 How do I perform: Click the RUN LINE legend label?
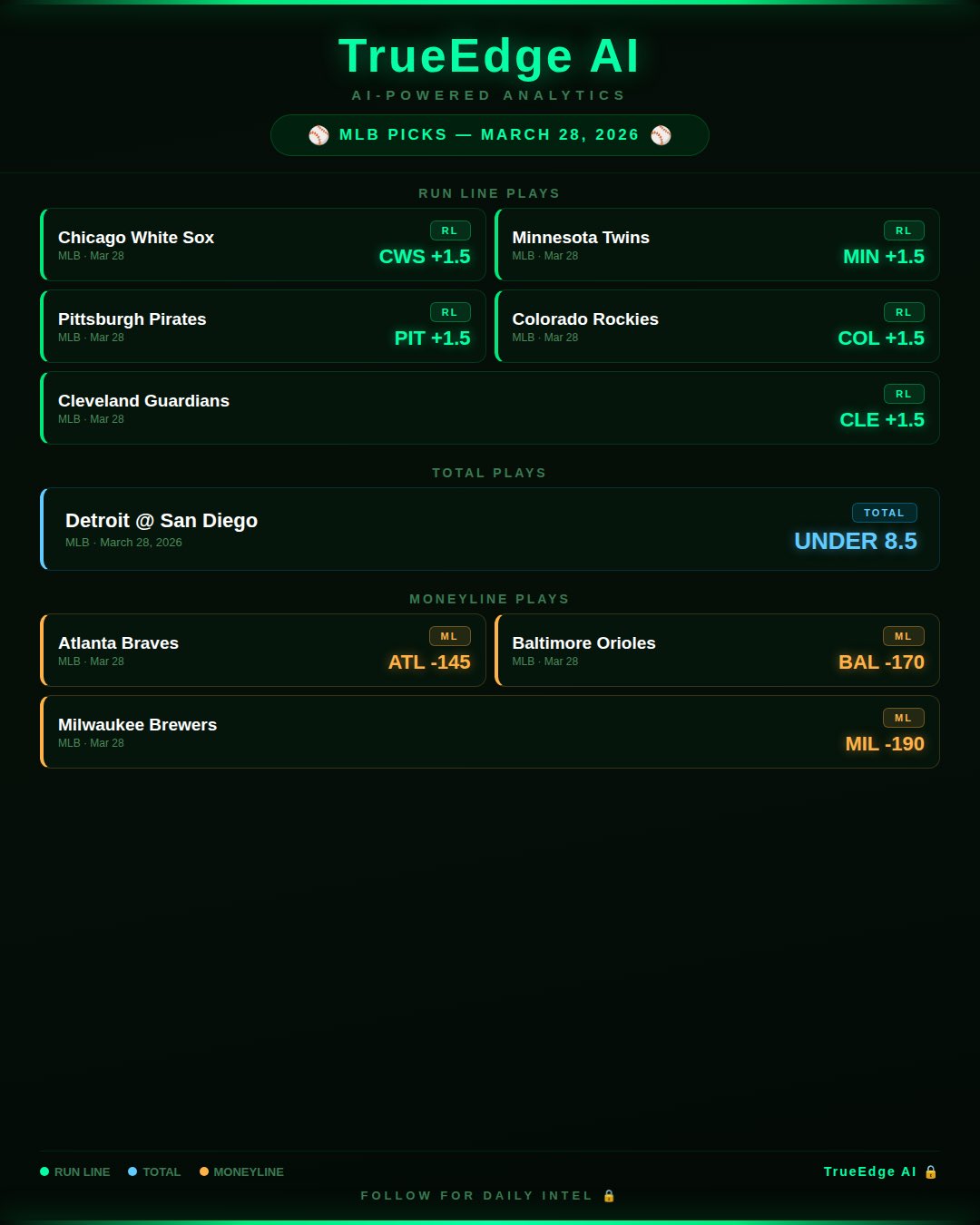(x=82, y=1172)
